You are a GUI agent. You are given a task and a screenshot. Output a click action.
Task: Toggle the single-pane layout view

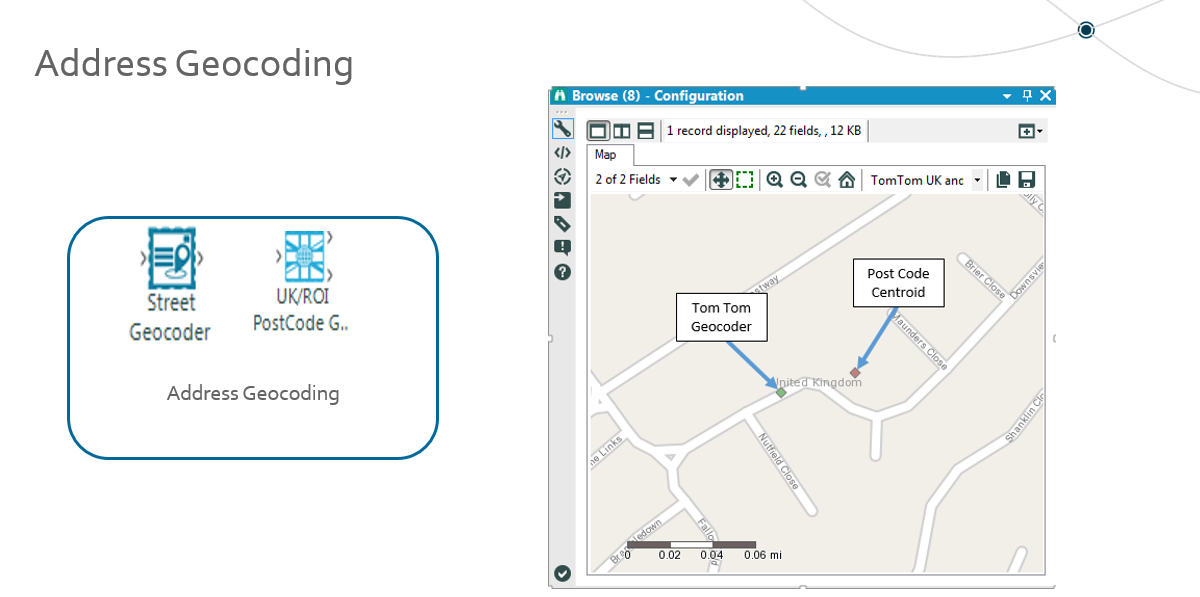(596, 130)
